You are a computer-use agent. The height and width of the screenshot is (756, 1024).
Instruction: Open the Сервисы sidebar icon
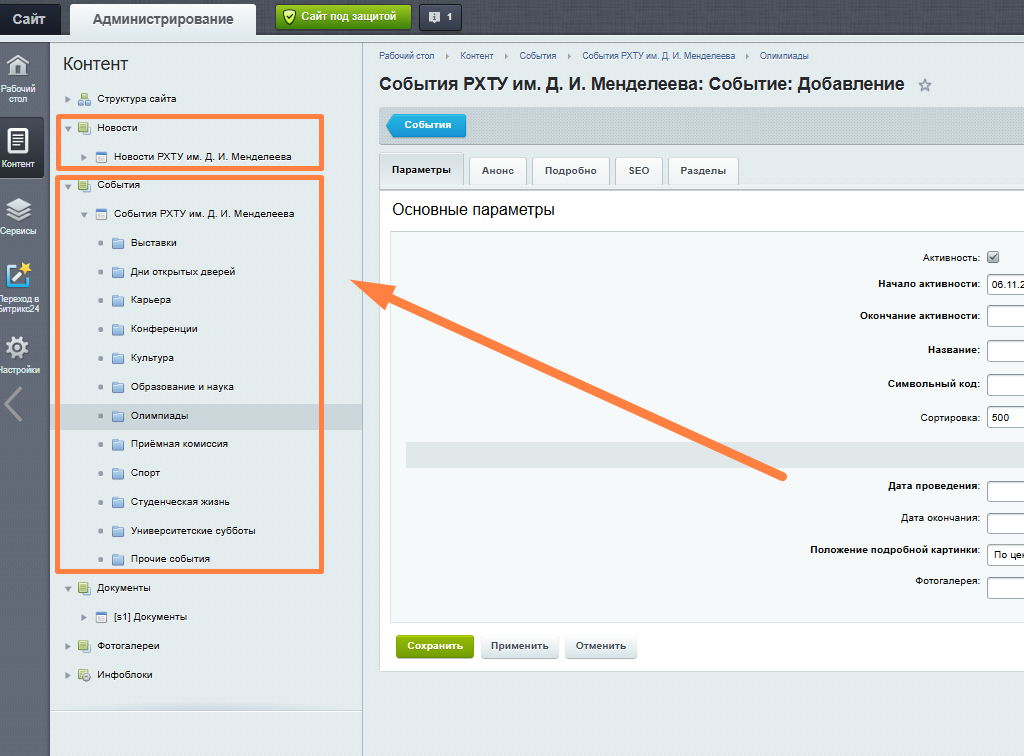coord(18,215)
